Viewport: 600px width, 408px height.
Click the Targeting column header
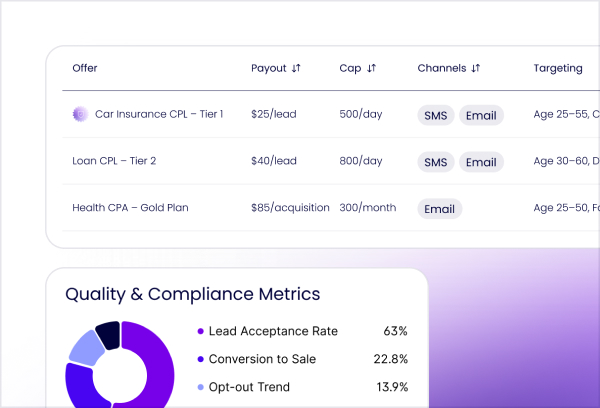coord(558,68)
